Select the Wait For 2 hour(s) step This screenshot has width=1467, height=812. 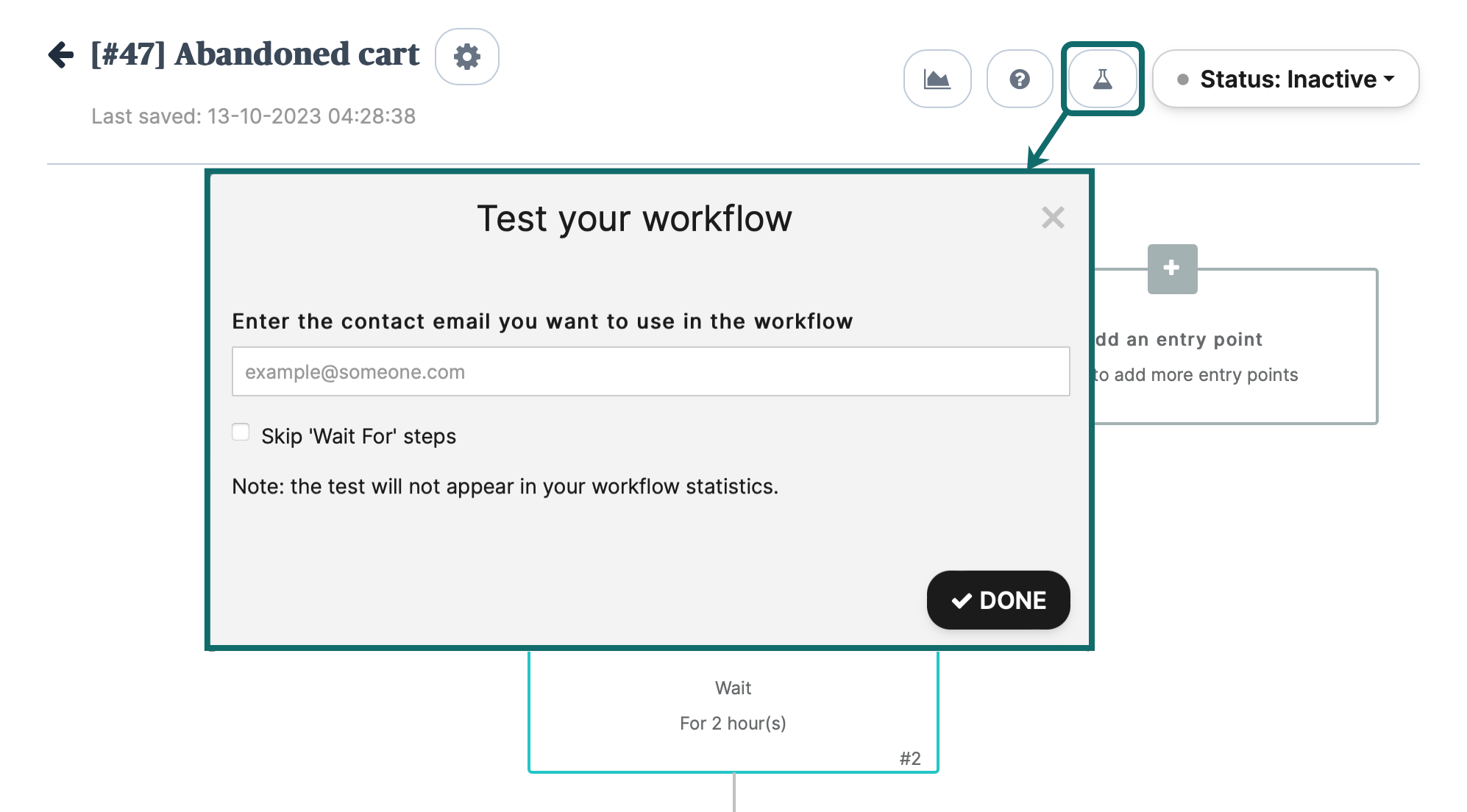click(733, 706)
